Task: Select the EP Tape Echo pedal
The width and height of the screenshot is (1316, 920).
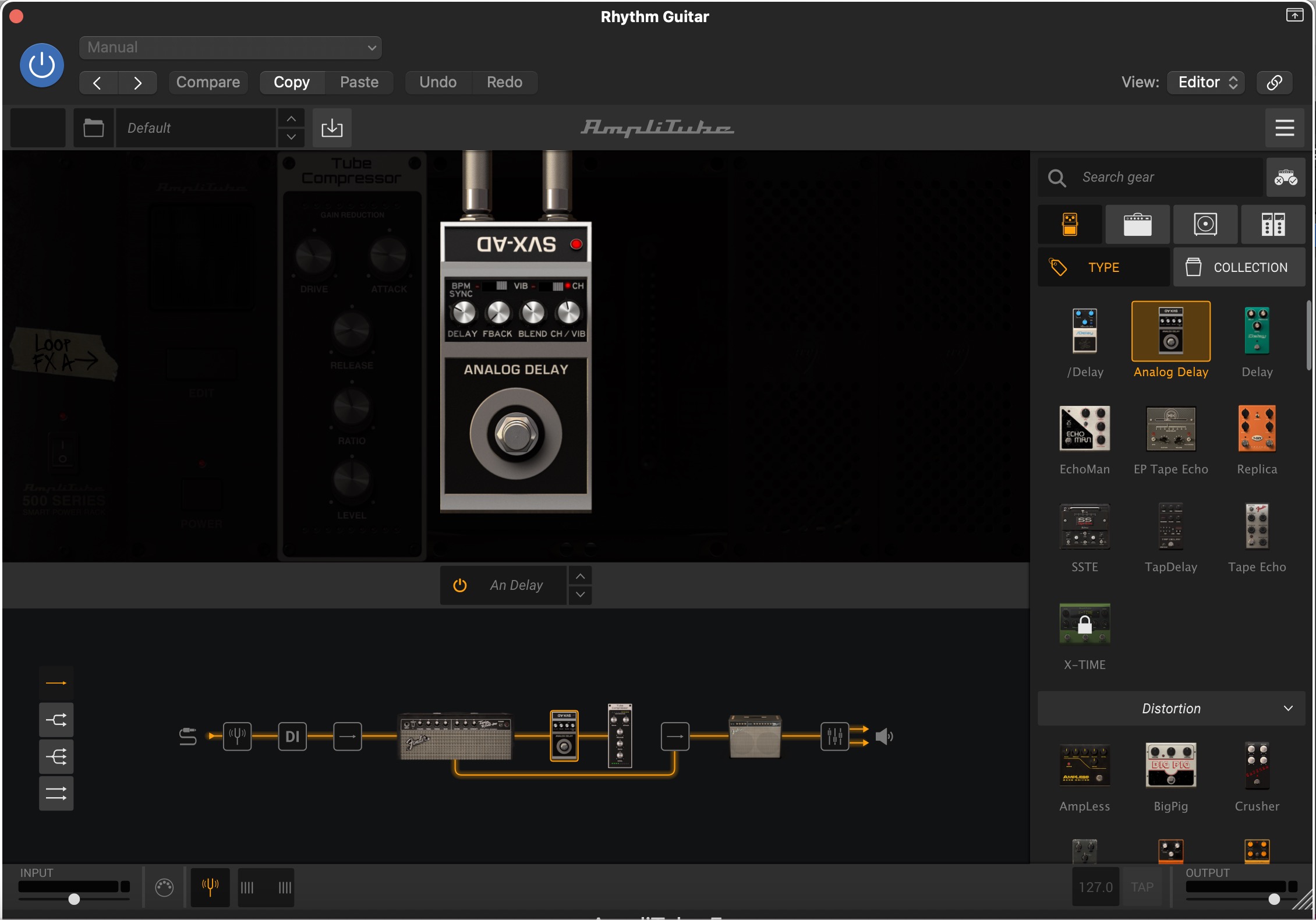Action: (1171, 429)
